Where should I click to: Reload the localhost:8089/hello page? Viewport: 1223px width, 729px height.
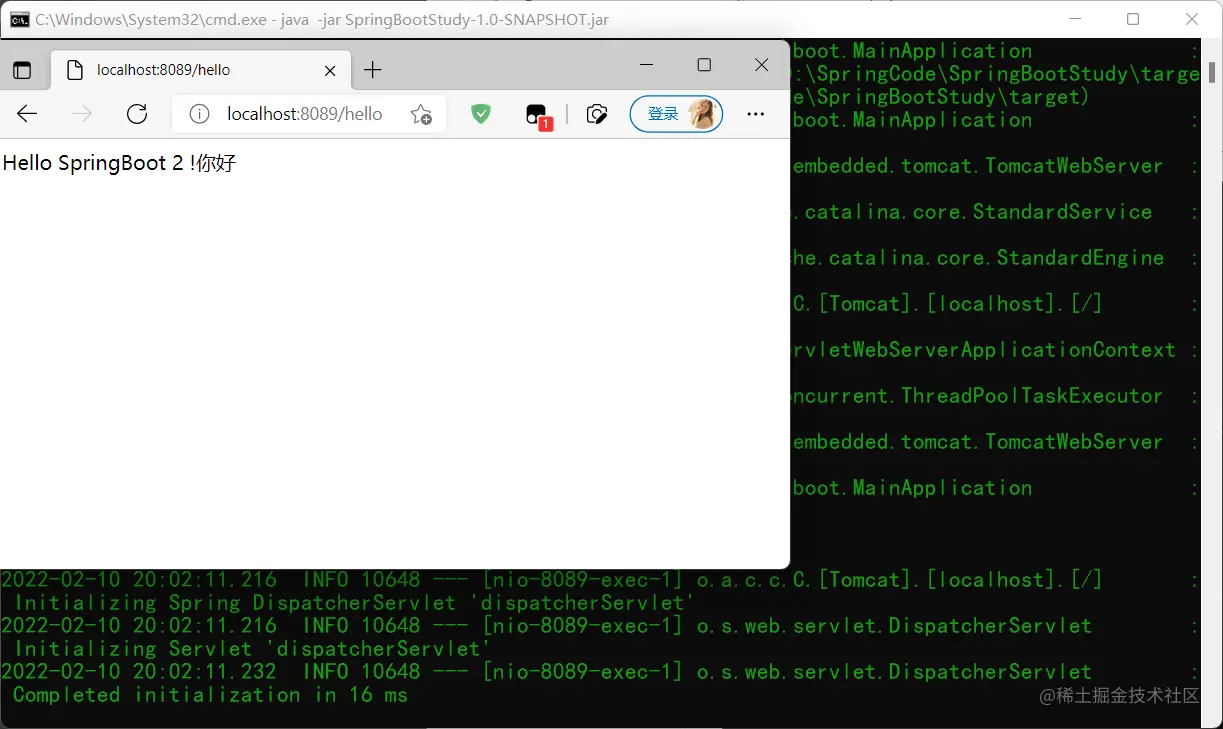137,114
